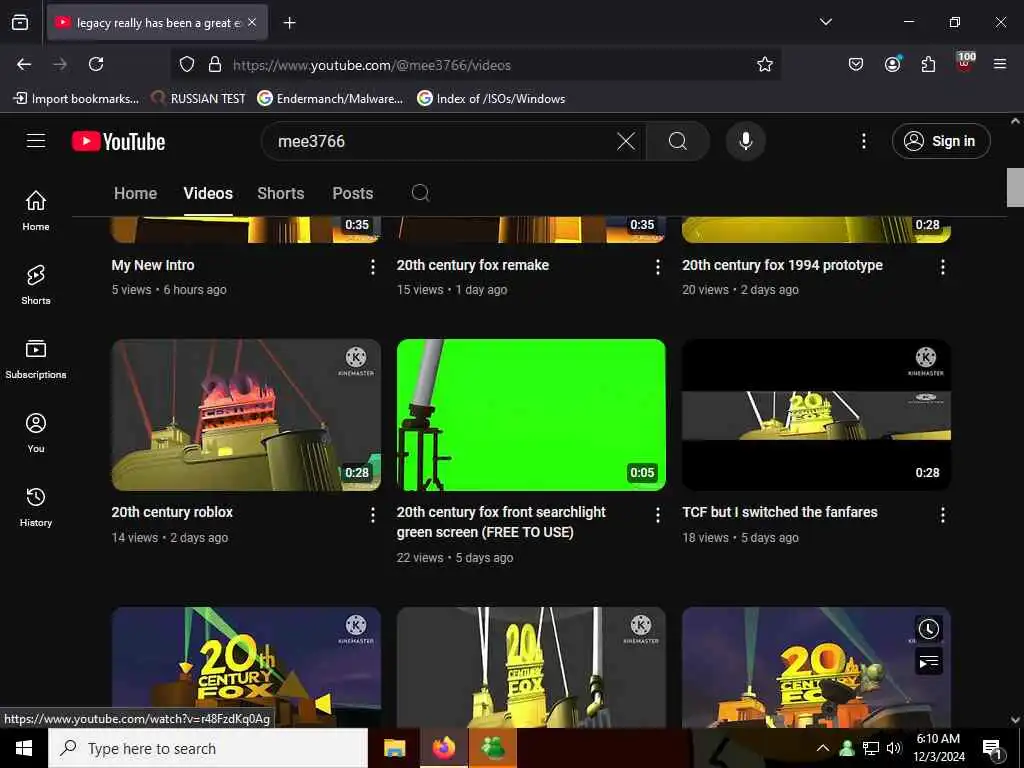Select the channel Videos tab
This screenshot has height=768, width=1024.
click(x=208, y=193)
